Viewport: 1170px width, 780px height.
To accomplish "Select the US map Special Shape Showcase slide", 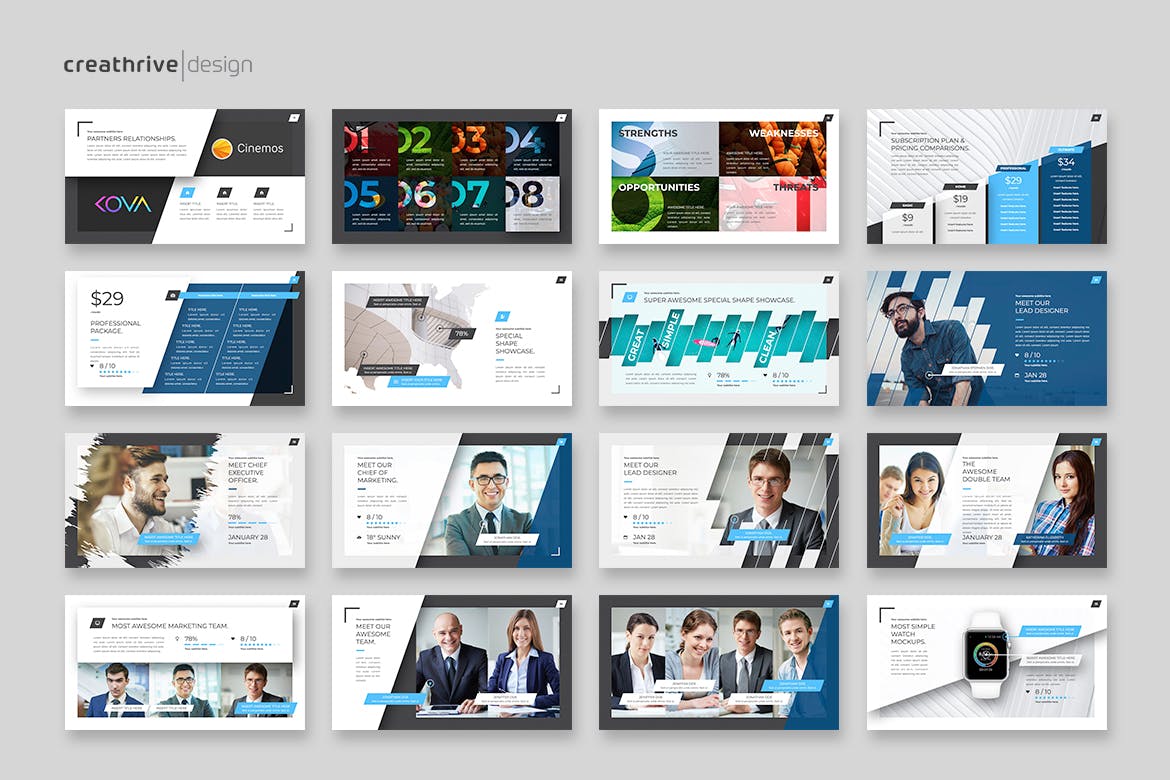I will coord(451,339).
